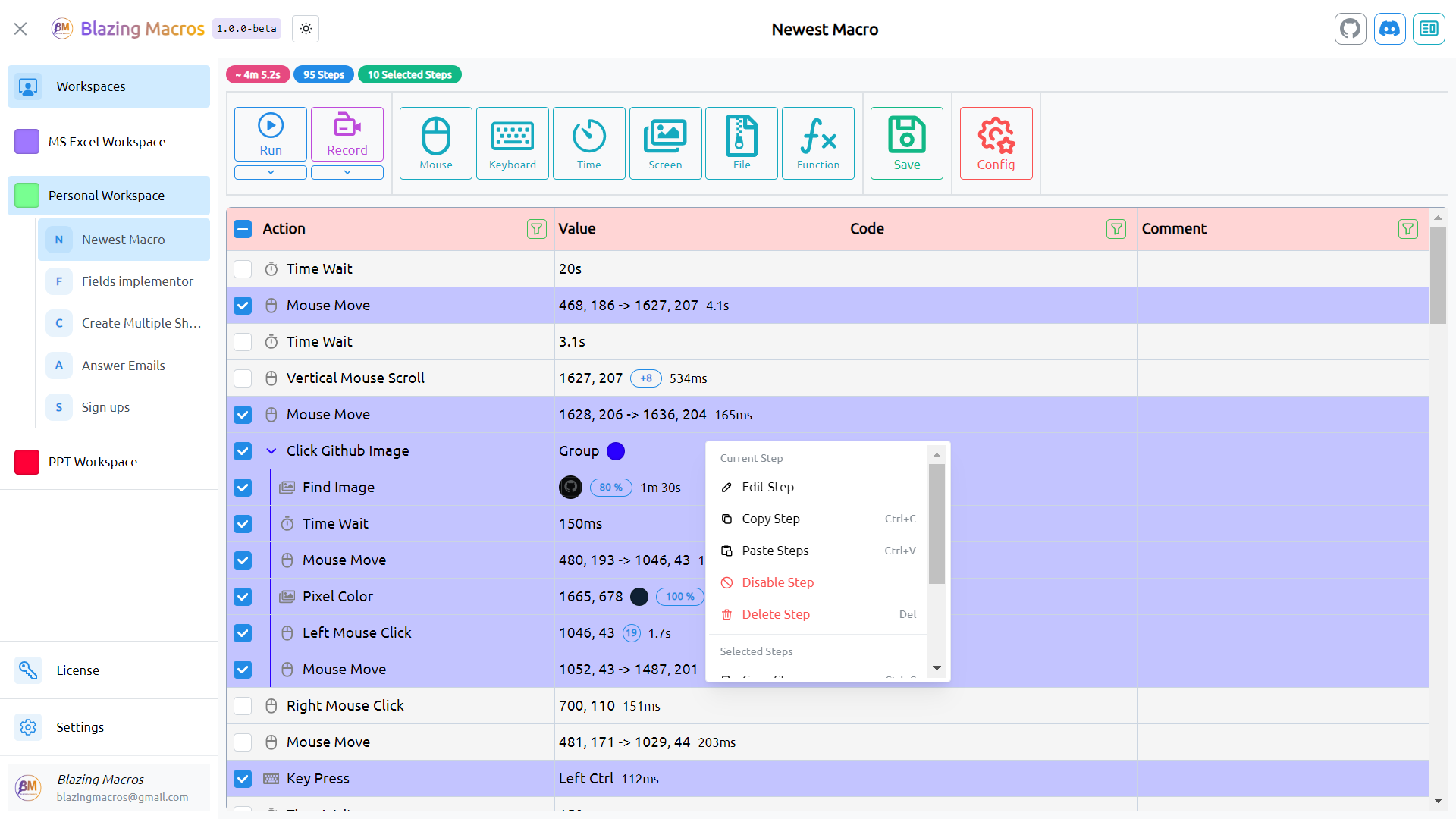
Task: Toggle the light/dark theme icon
Action: (306, 29)
